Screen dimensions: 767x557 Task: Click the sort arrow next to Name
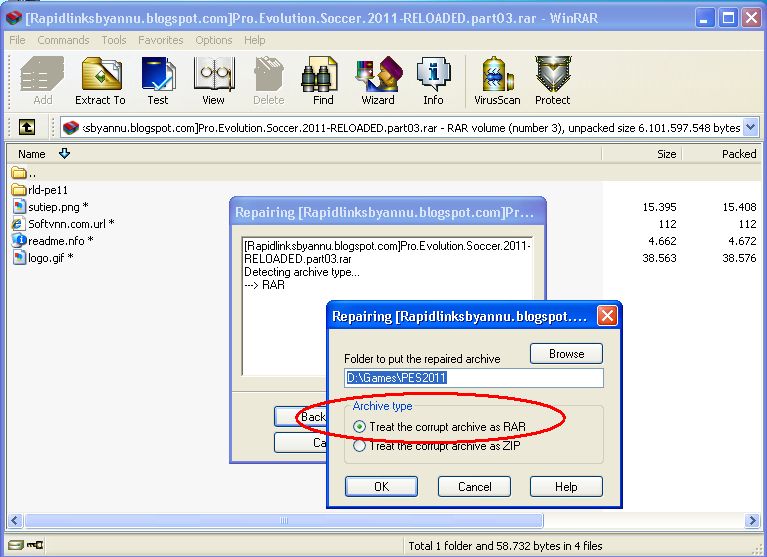point(64,154)
